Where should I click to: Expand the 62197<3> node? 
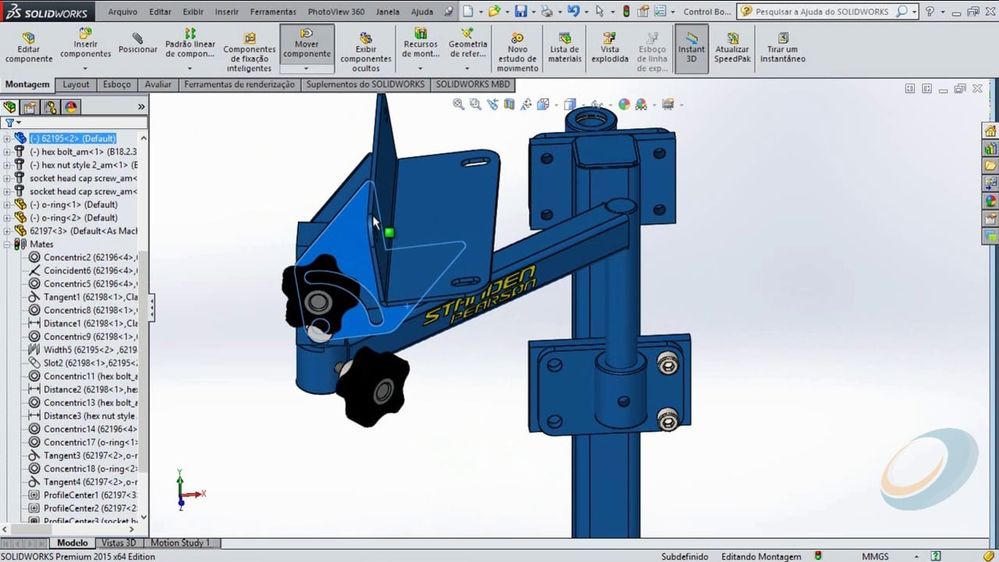[x=6, y=231]
